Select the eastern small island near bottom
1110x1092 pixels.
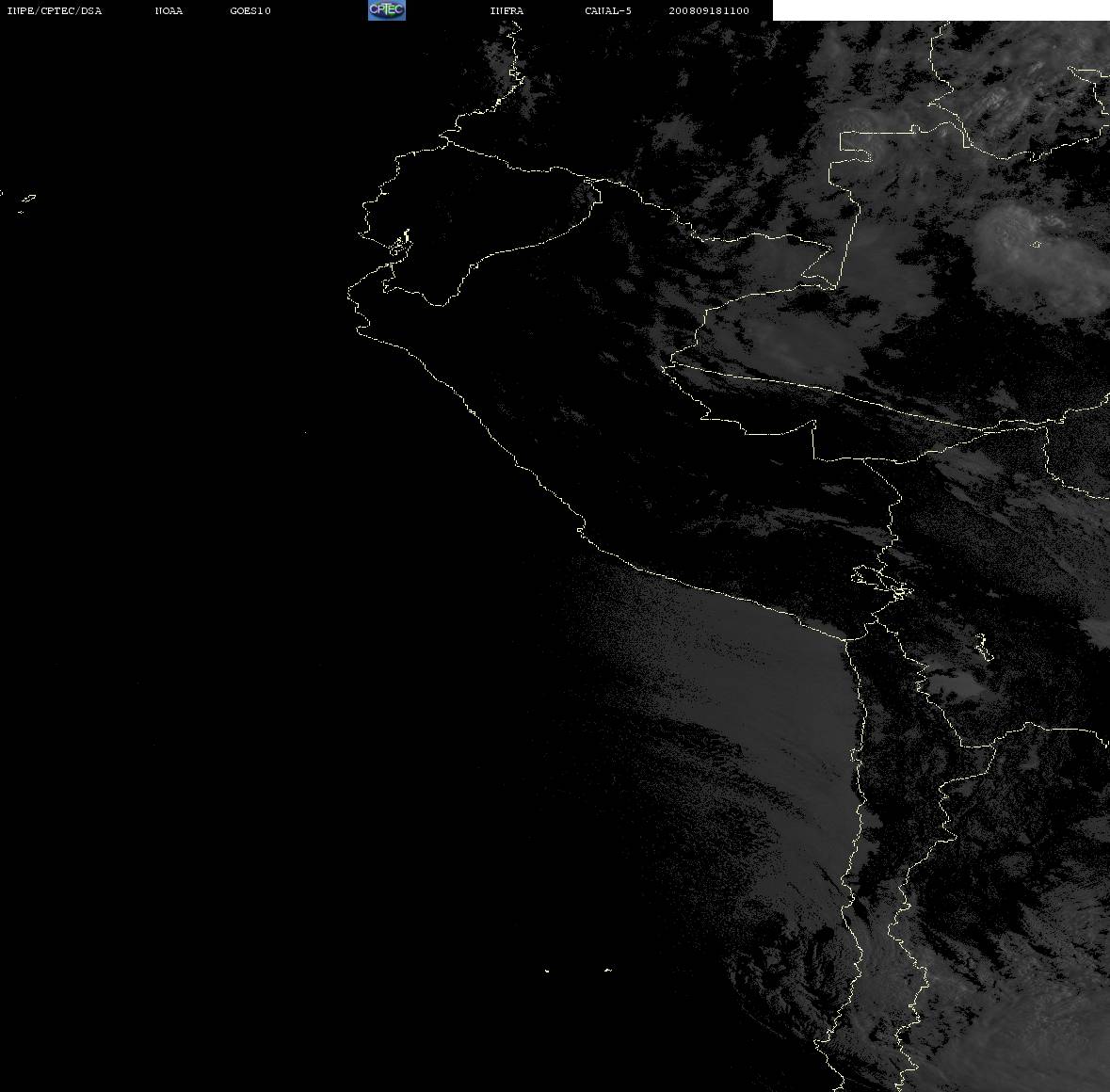608,970
